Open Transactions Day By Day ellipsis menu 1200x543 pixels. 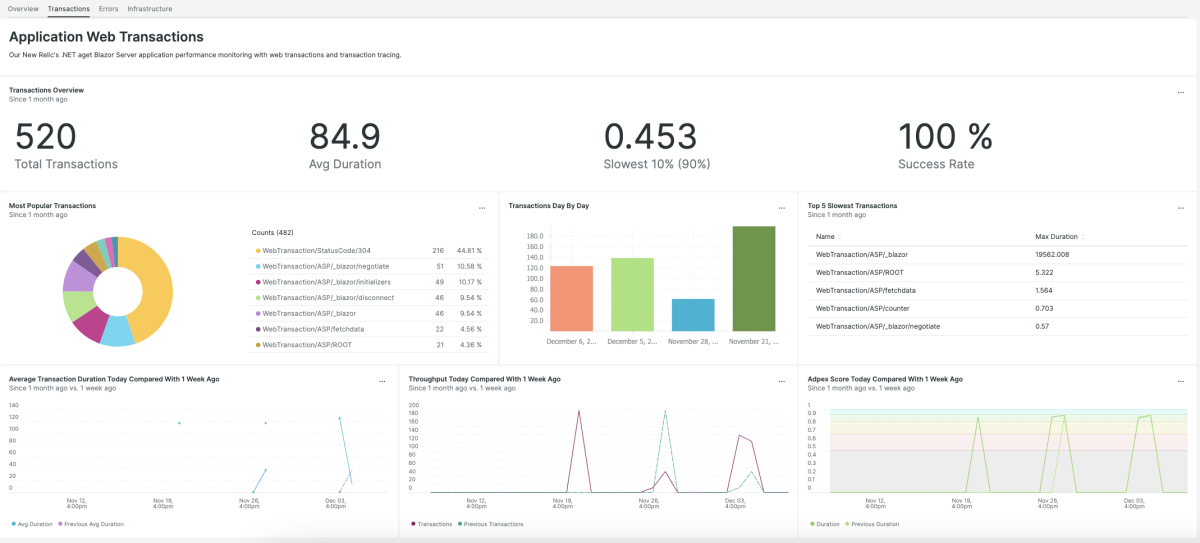[x=781, y=208]
